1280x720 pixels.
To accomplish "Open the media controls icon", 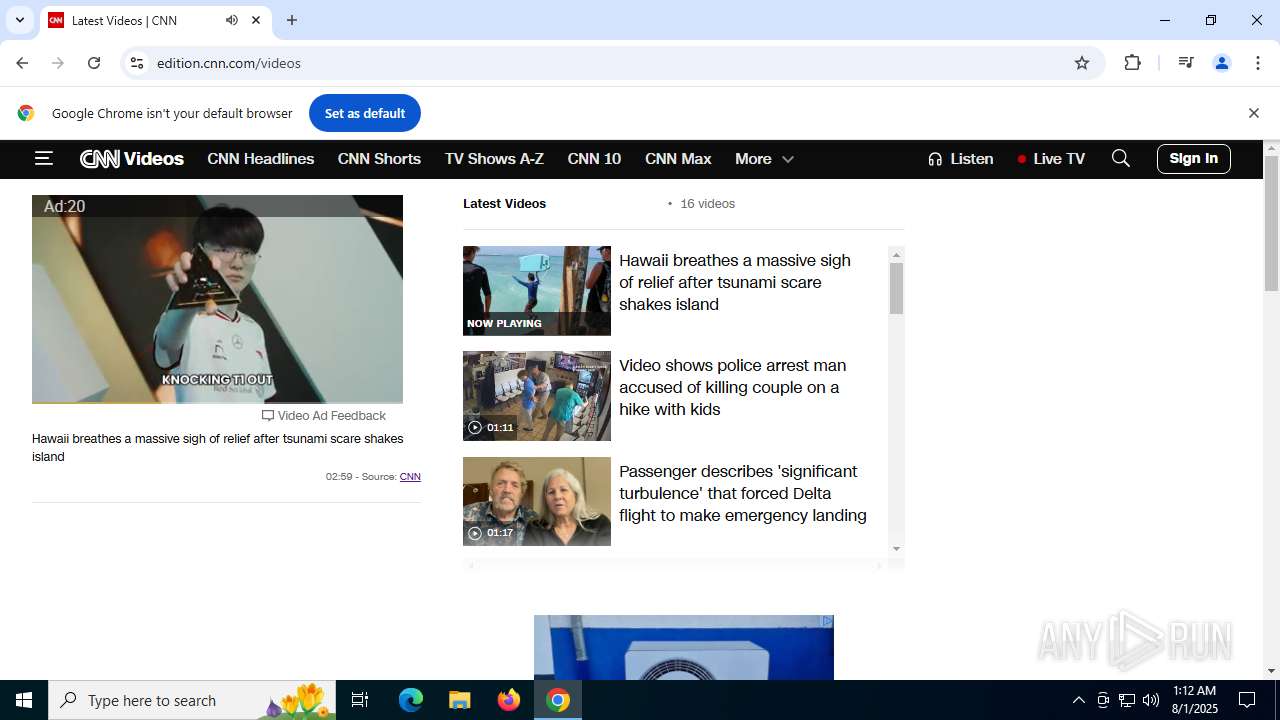I will pyautogui.click(x=1186, y=63).
